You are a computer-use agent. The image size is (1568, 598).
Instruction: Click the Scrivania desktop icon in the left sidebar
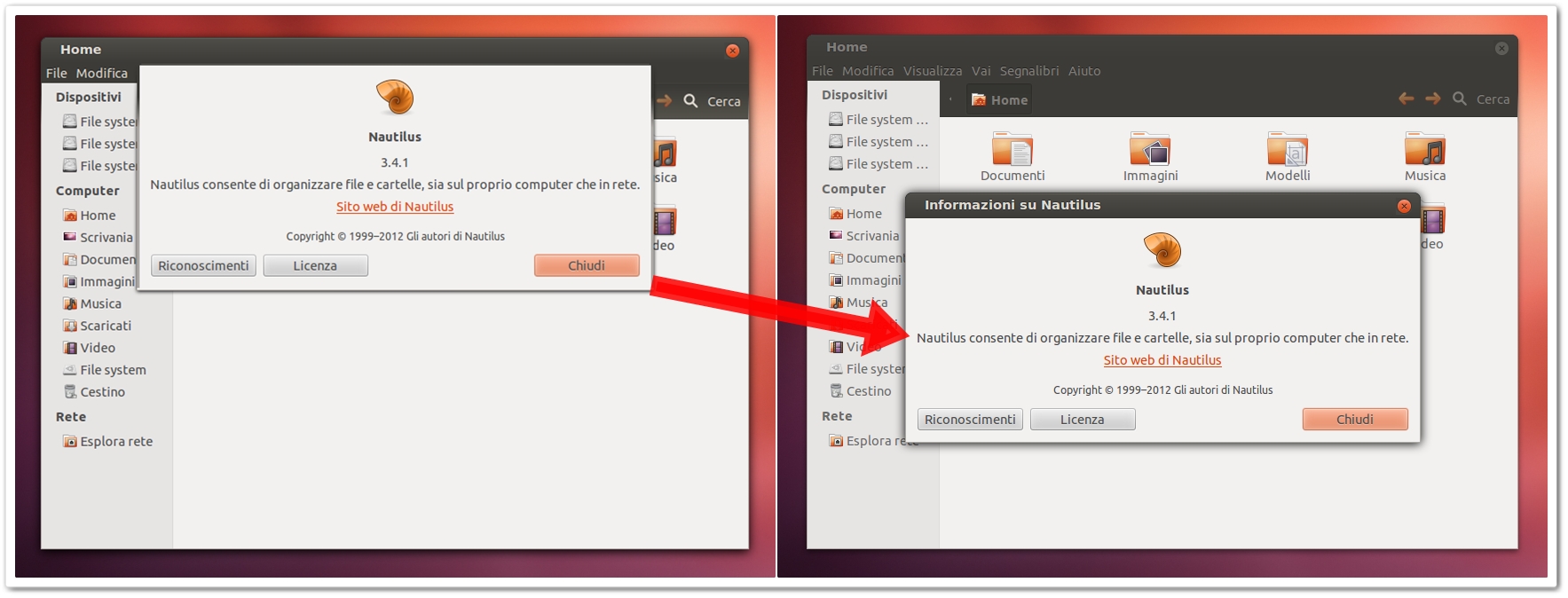point(70,237)
